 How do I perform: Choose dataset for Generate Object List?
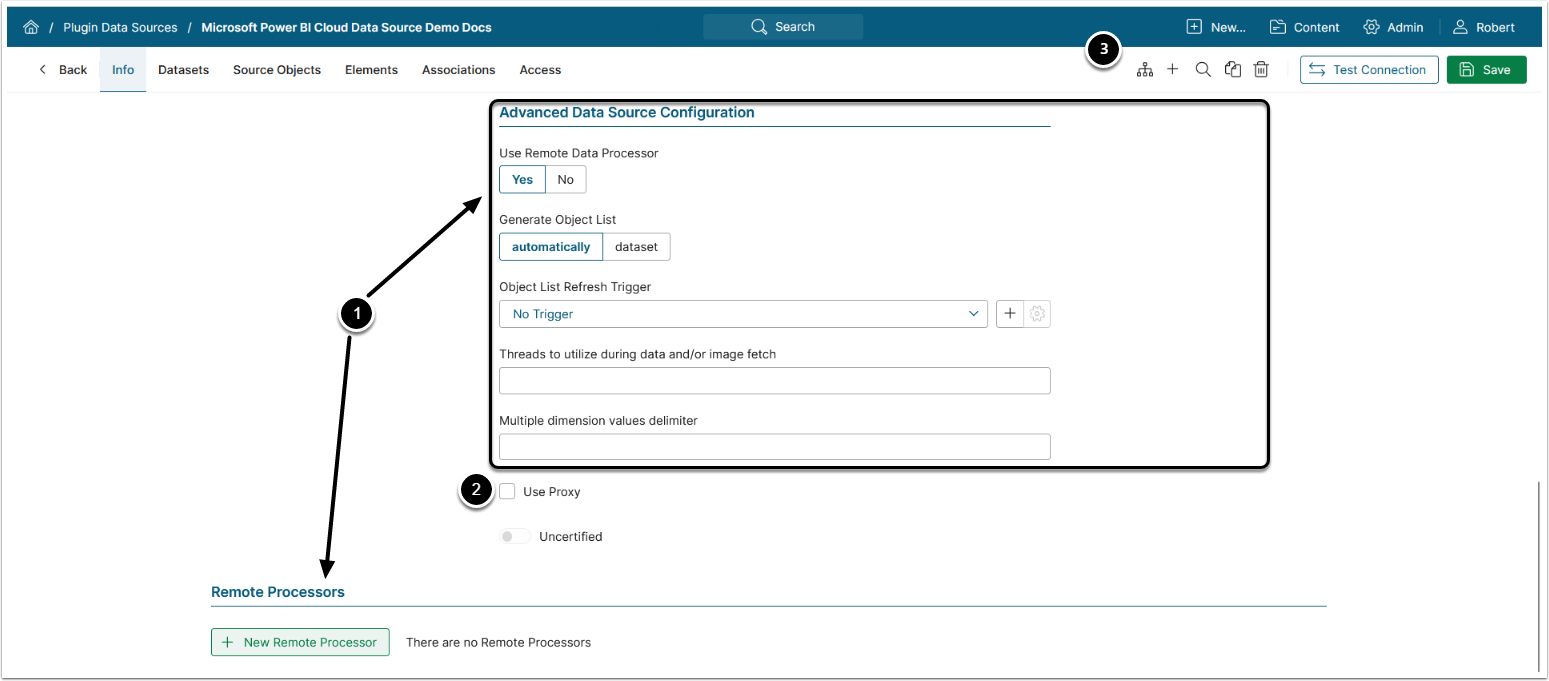click(x=637, y=247)
